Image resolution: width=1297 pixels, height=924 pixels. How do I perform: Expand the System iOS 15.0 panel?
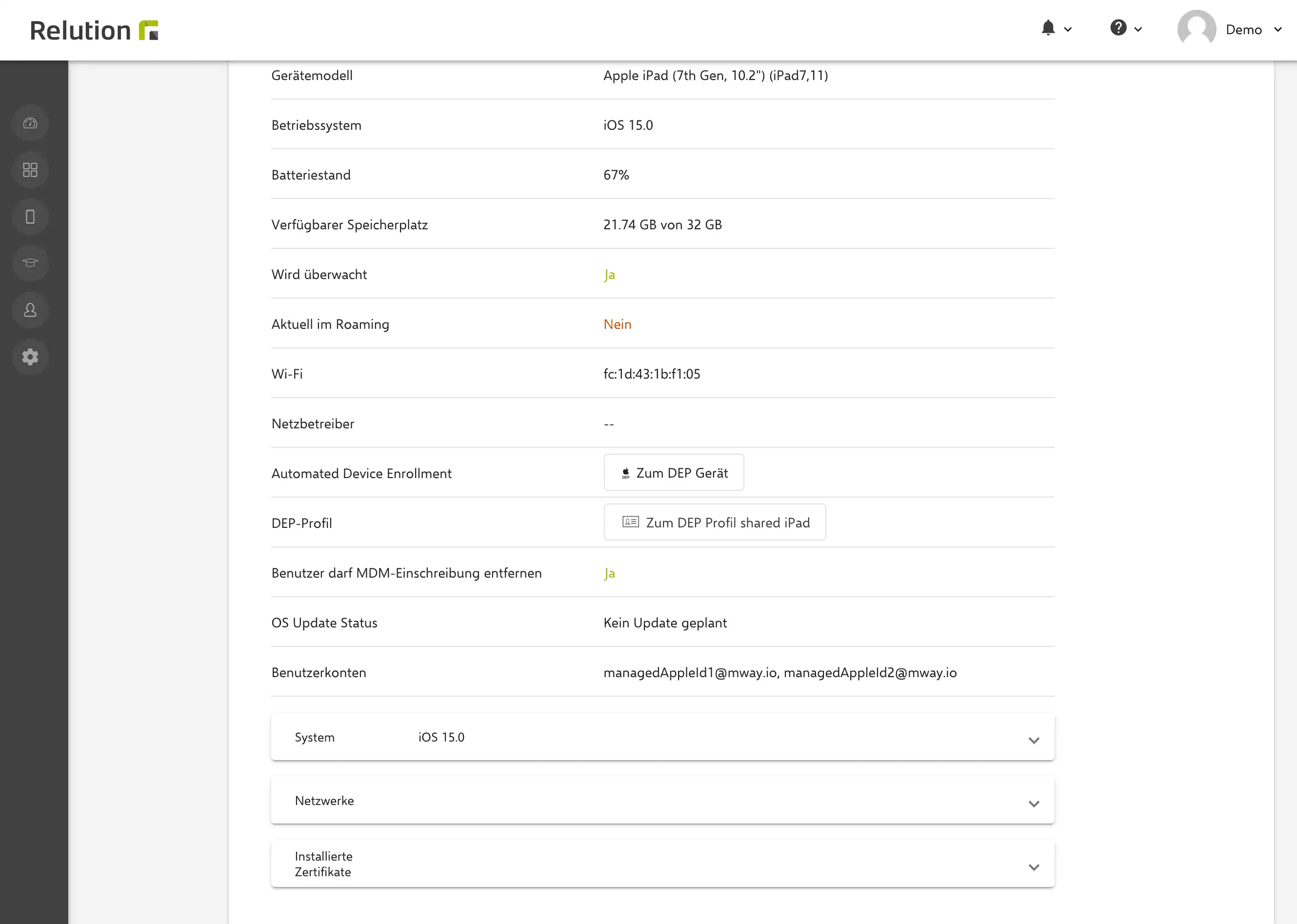(663, 737)
